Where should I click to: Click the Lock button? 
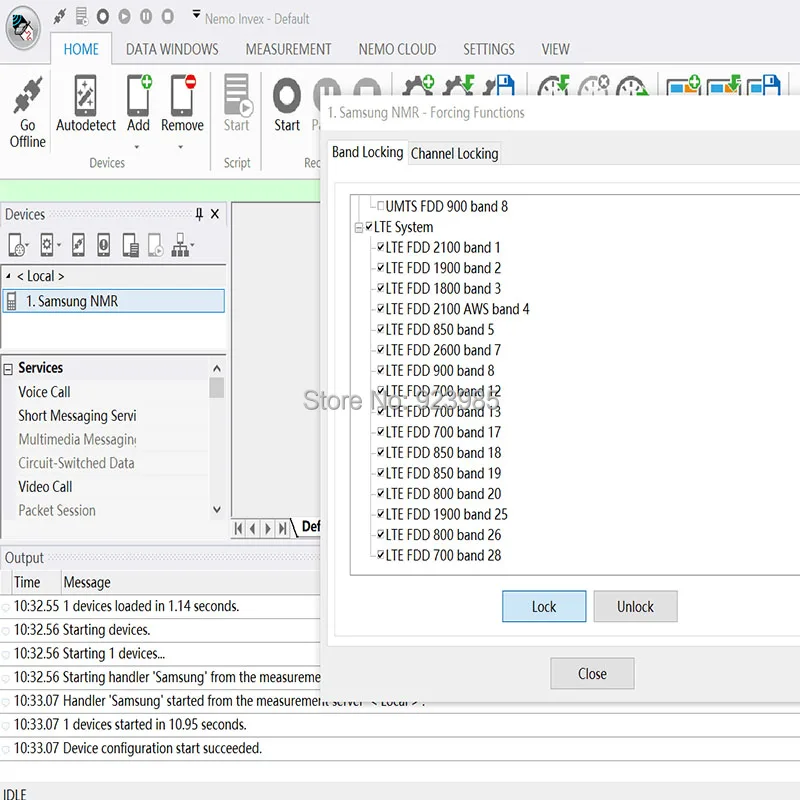pos(544,607)
